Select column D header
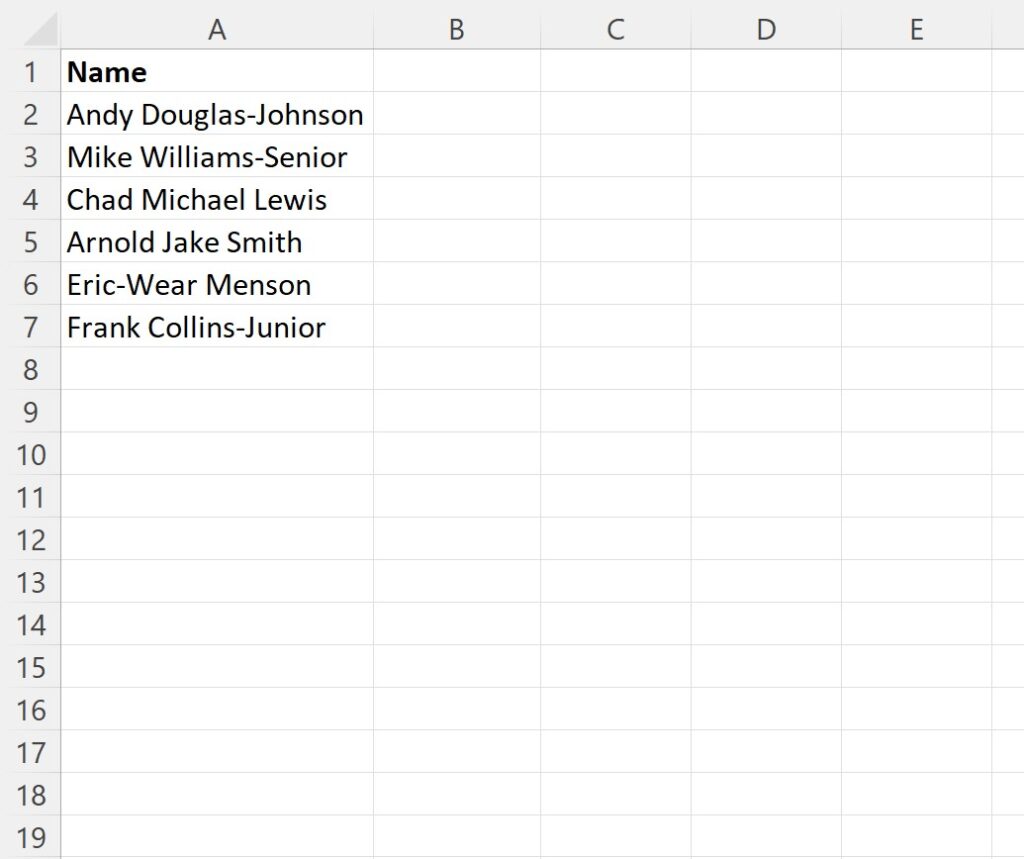 766,30
